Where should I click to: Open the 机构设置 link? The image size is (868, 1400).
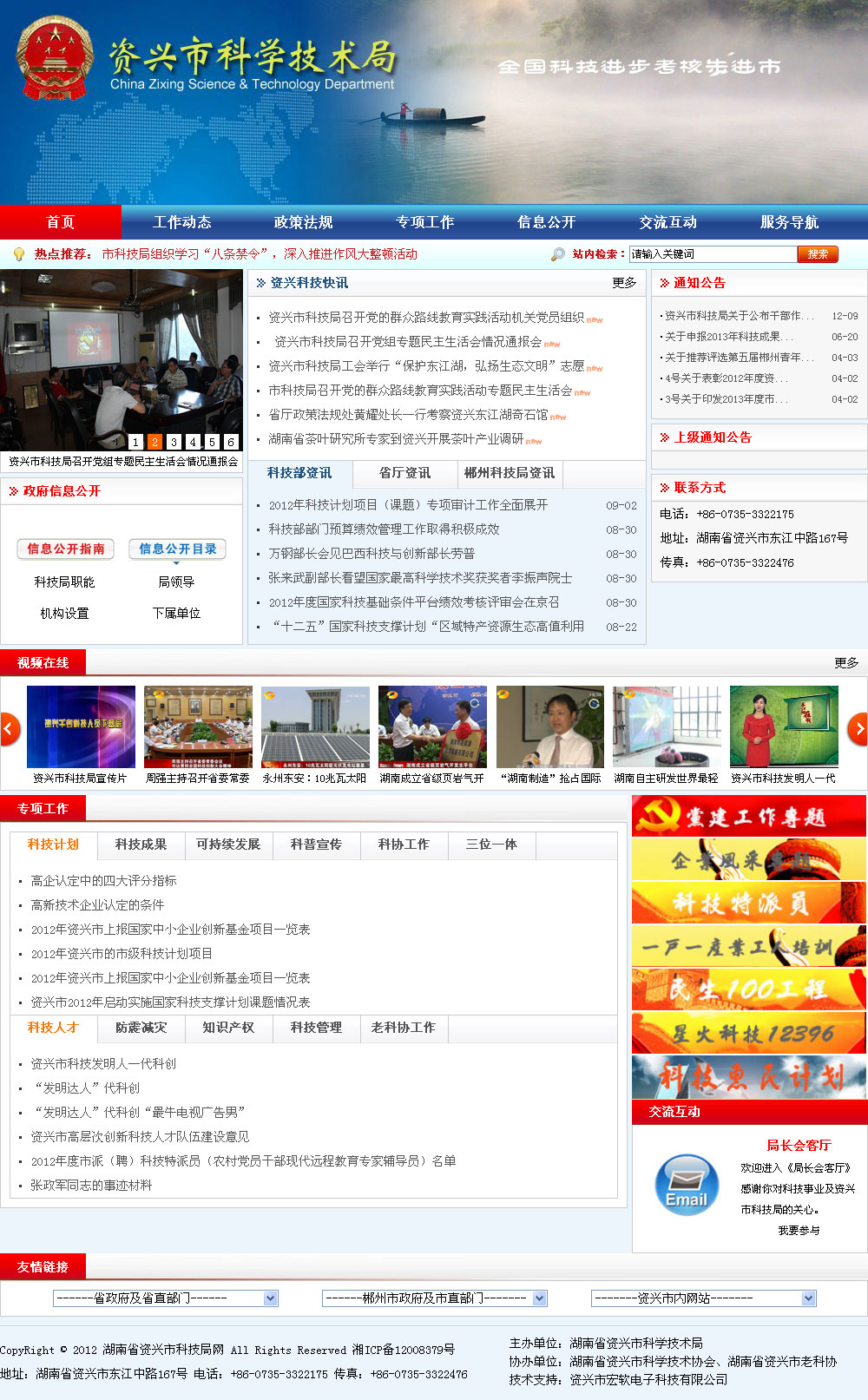coord(64,614)
